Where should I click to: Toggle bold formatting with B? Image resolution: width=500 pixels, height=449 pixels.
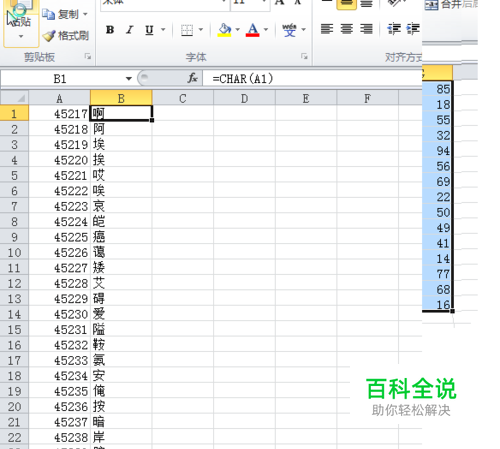[x=110, y=30]
